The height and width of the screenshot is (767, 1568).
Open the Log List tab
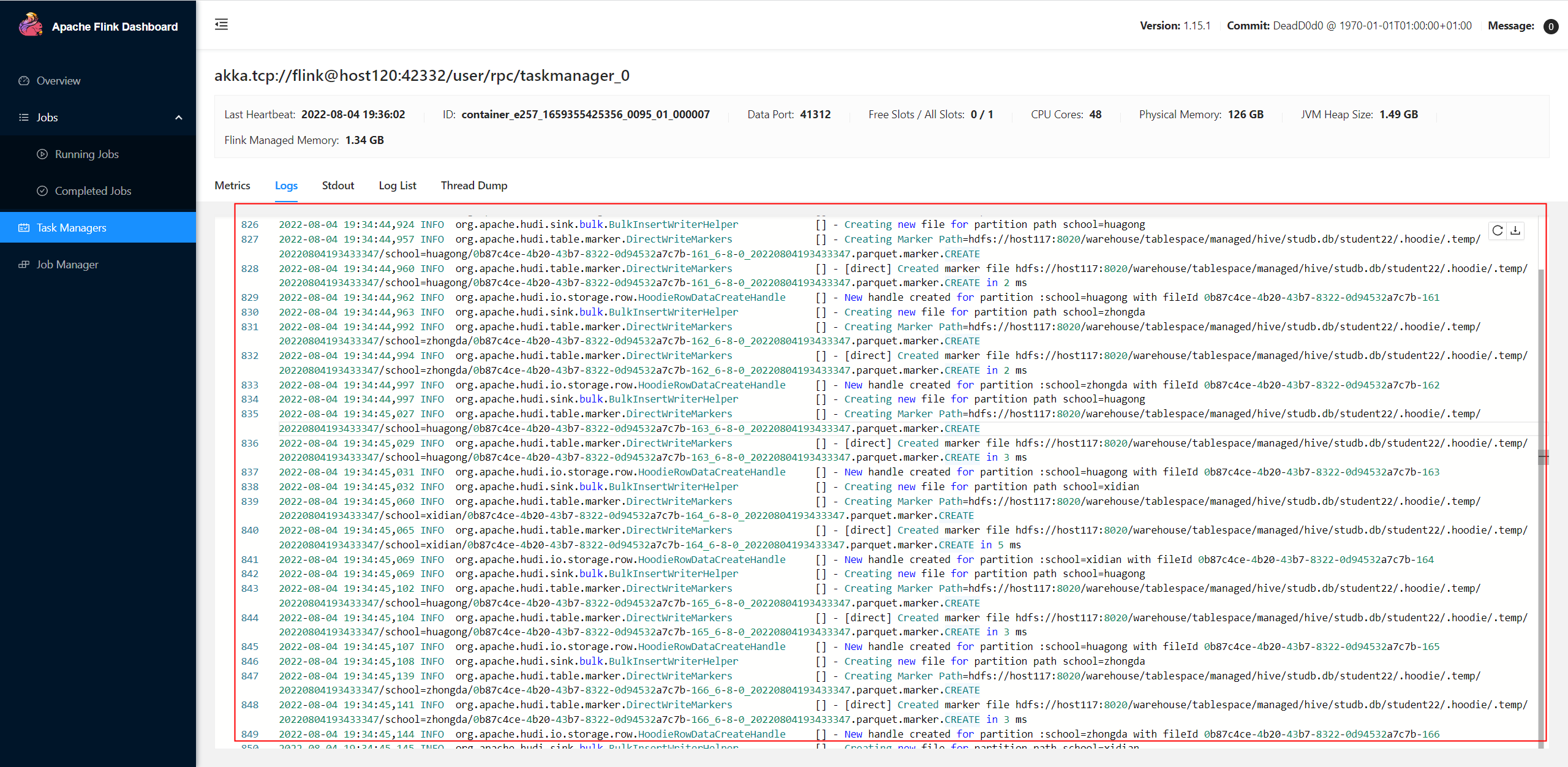click(397, 186)
